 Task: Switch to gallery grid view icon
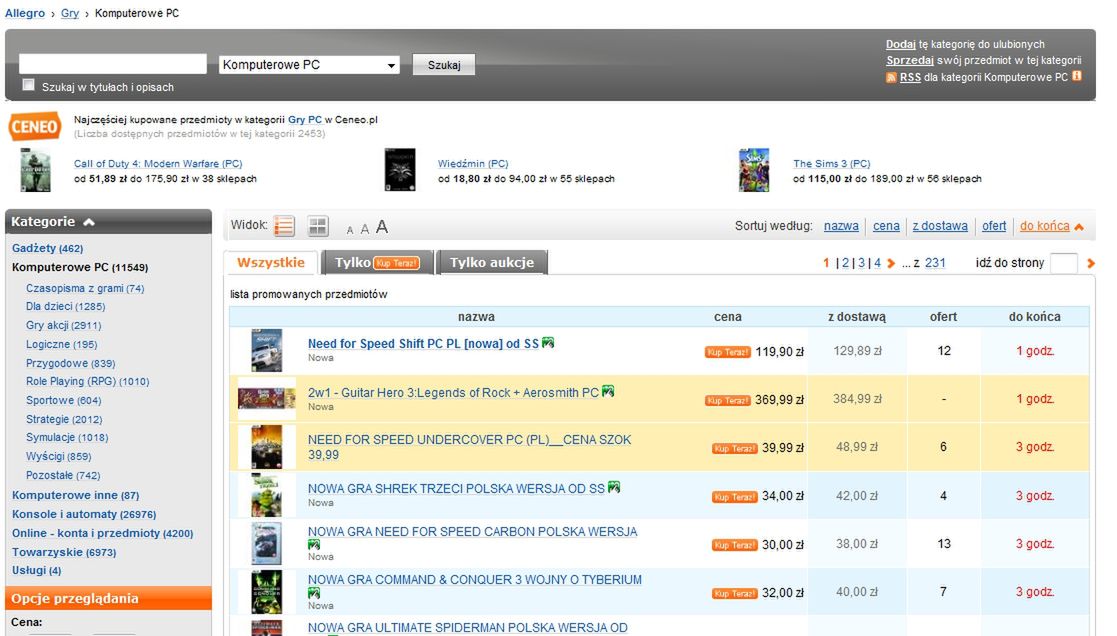point(318,226)
